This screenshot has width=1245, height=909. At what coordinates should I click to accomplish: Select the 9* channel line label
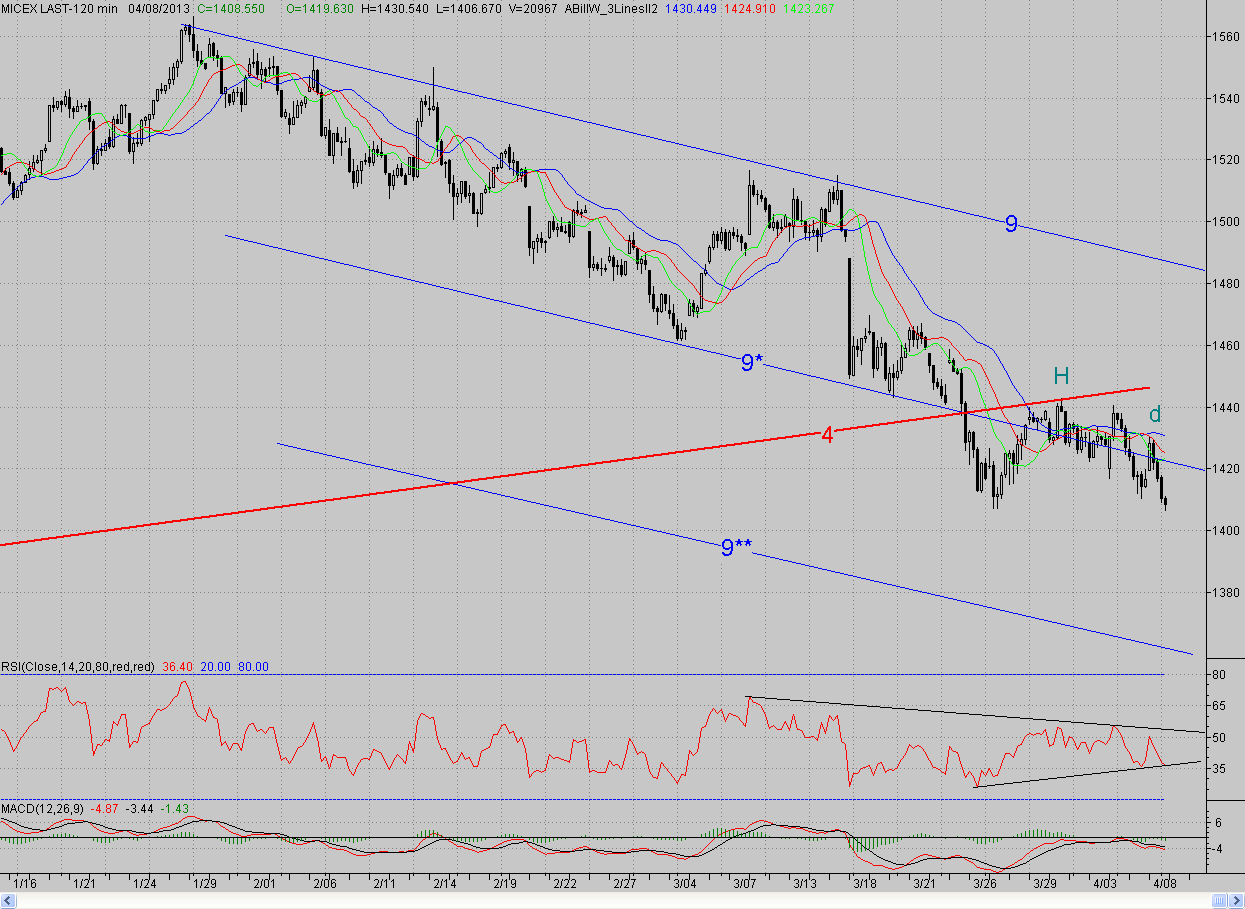point(752,363)
